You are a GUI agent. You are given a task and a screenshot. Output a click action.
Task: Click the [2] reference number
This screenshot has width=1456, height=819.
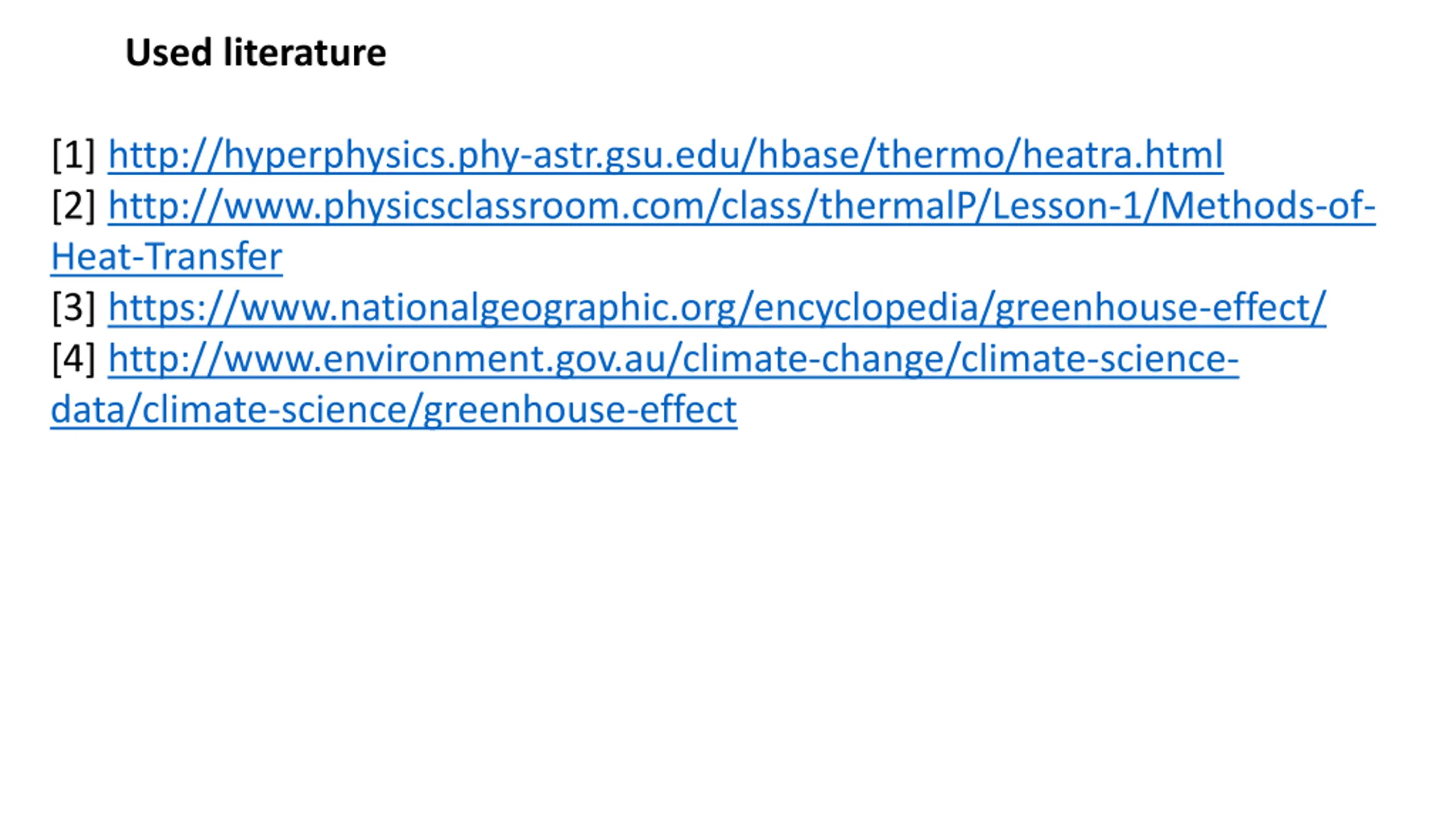click(73, 206)
